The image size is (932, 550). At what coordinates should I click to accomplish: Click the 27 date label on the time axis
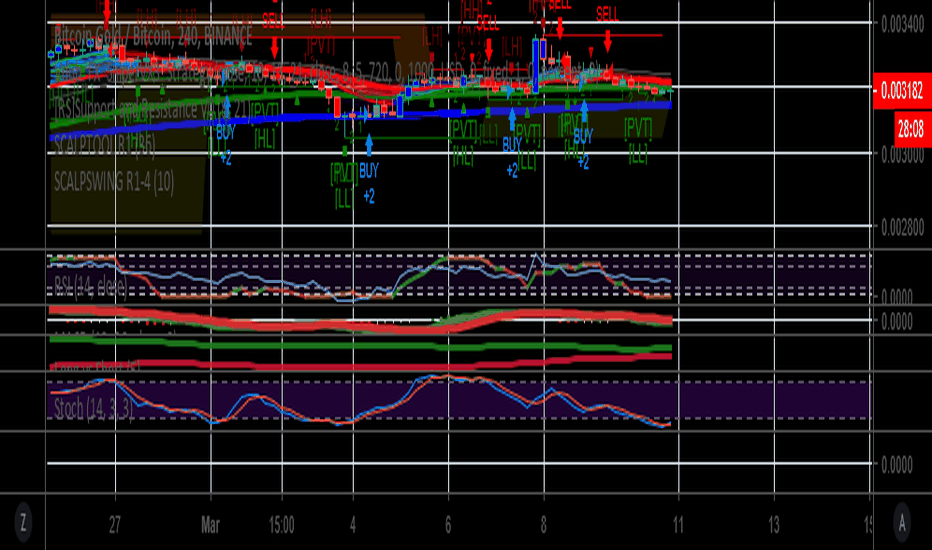tap(115, 525)
